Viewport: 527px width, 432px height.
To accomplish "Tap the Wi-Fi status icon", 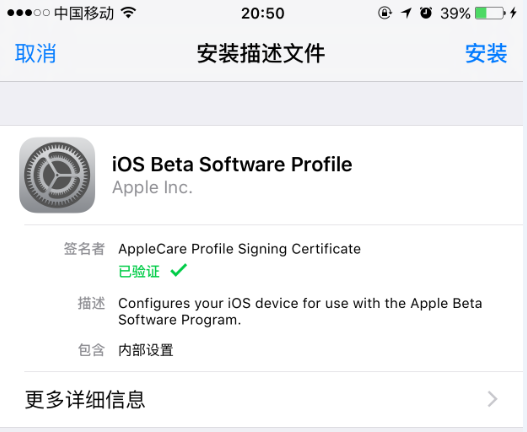I will 128,13.
